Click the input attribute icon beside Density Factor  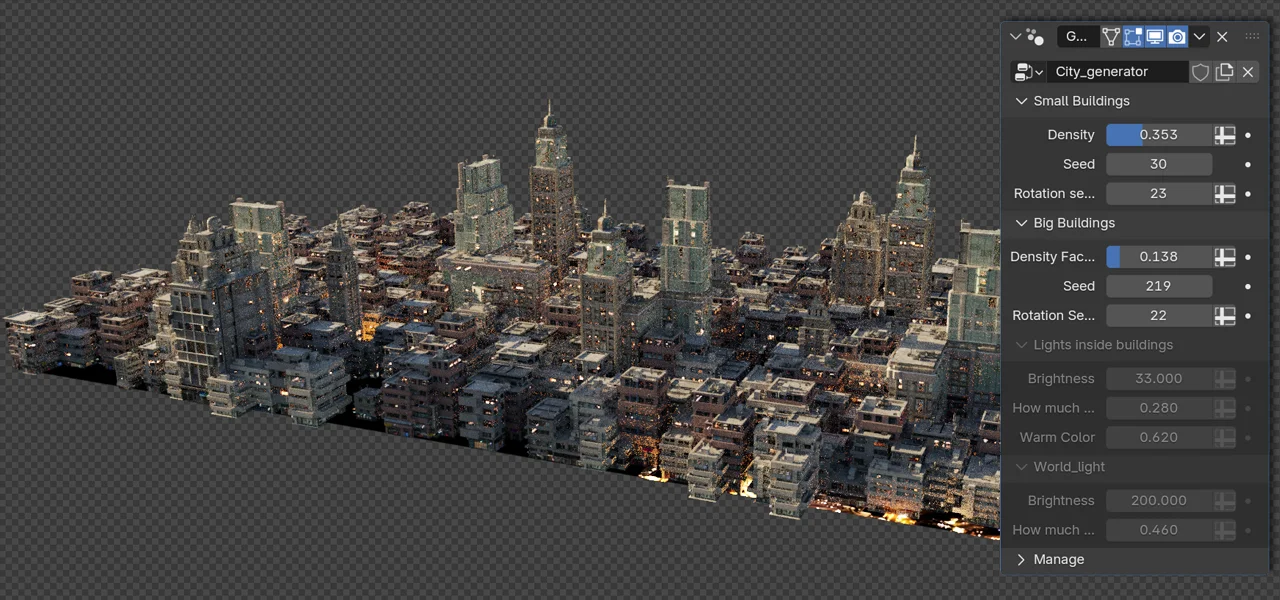[1224, 257]
